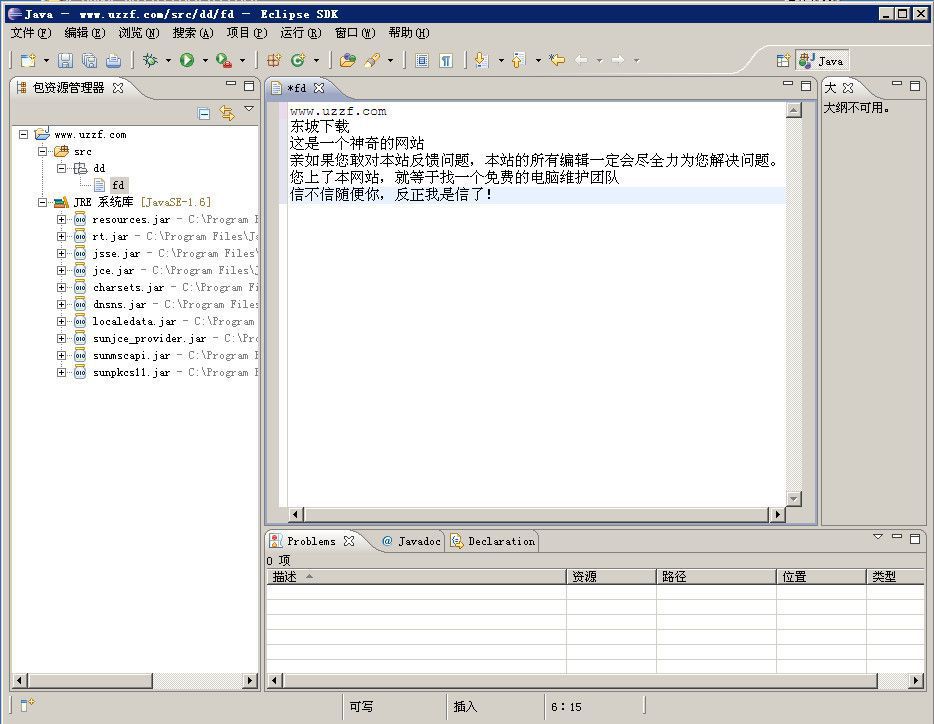Collapse all in package explorer
Screen dimensions: 934x724
(x=204, y=113)
